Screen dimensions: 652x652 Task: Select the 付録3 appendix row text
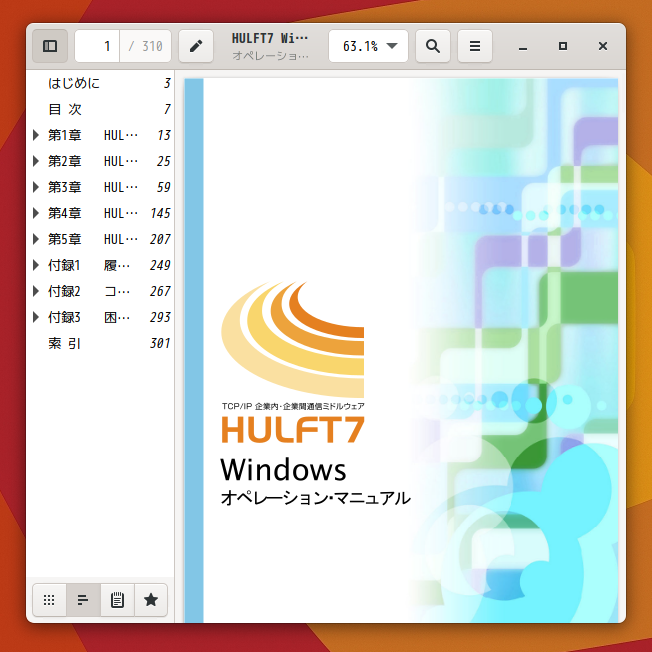(89, 317)
